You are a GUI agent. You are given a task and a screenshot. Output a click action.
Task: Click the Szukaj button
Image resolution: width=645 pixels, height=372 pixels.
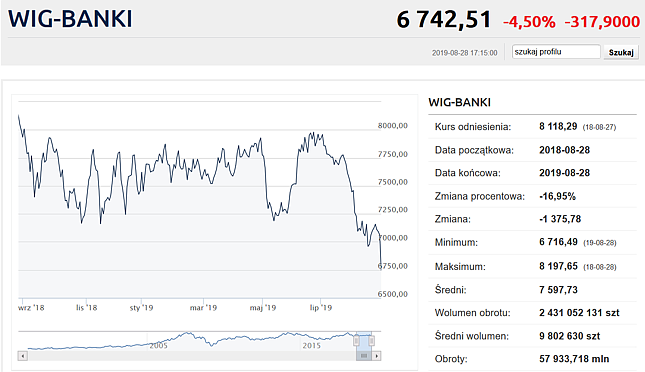point(621,52)
